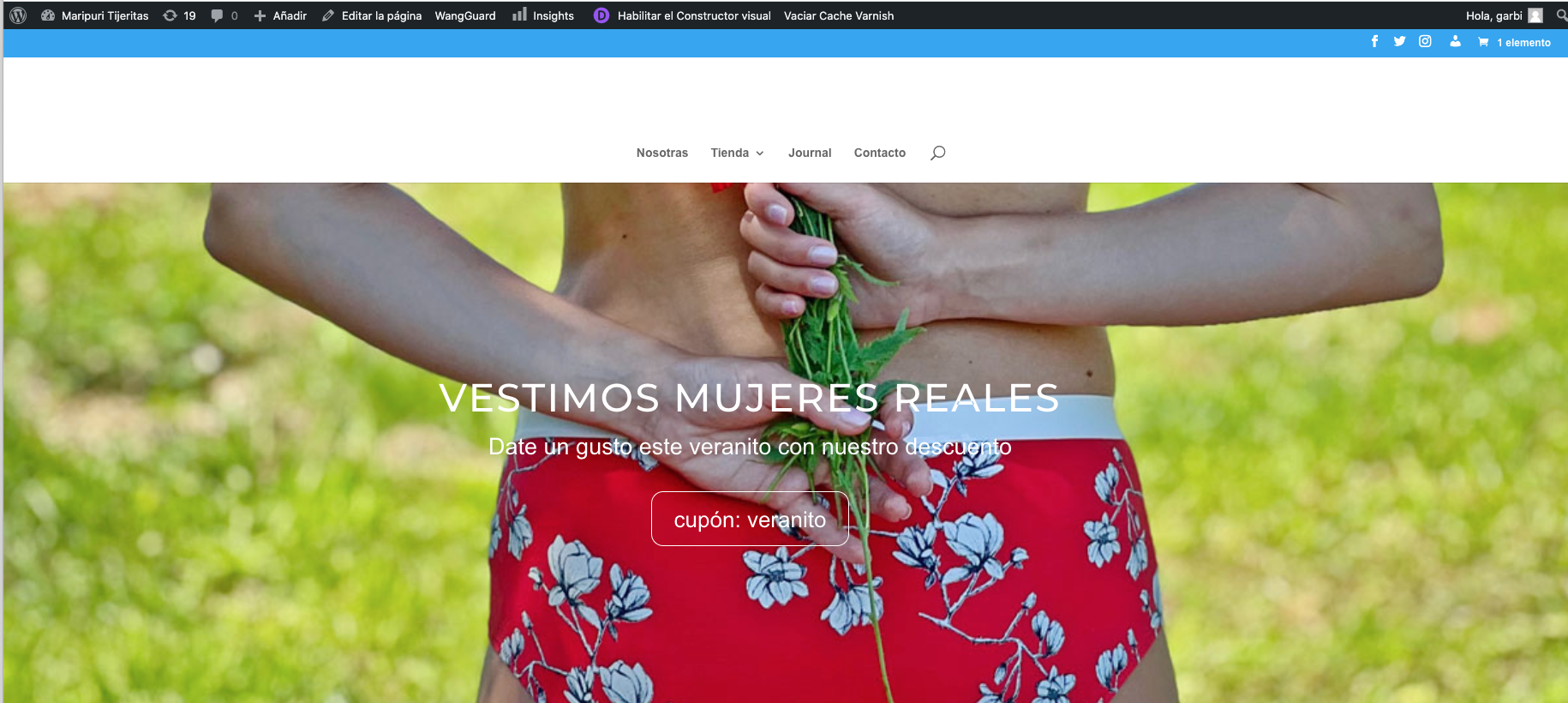
Task: Click the user account icon
Action: [1455, 41]
